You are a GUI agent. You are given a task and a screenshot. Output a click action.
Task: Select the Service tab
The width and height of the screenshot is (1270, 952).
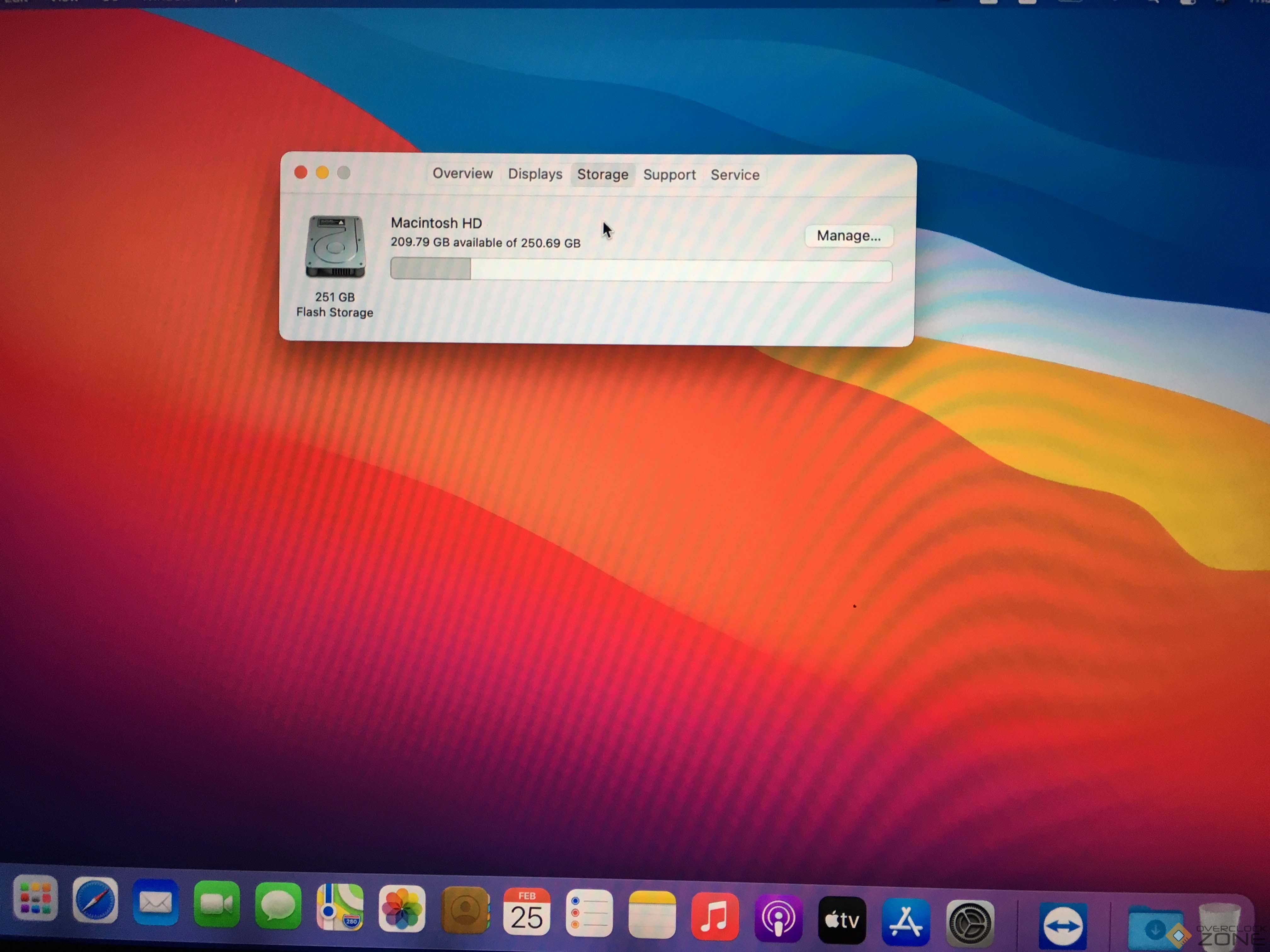pos(734,175)
